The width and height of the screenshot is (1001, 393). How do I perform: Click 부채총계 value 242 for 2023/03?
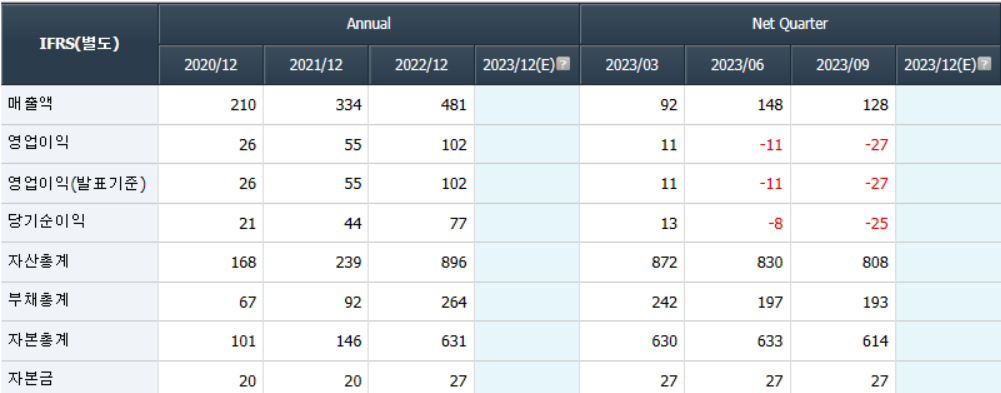tap(665, 302)
